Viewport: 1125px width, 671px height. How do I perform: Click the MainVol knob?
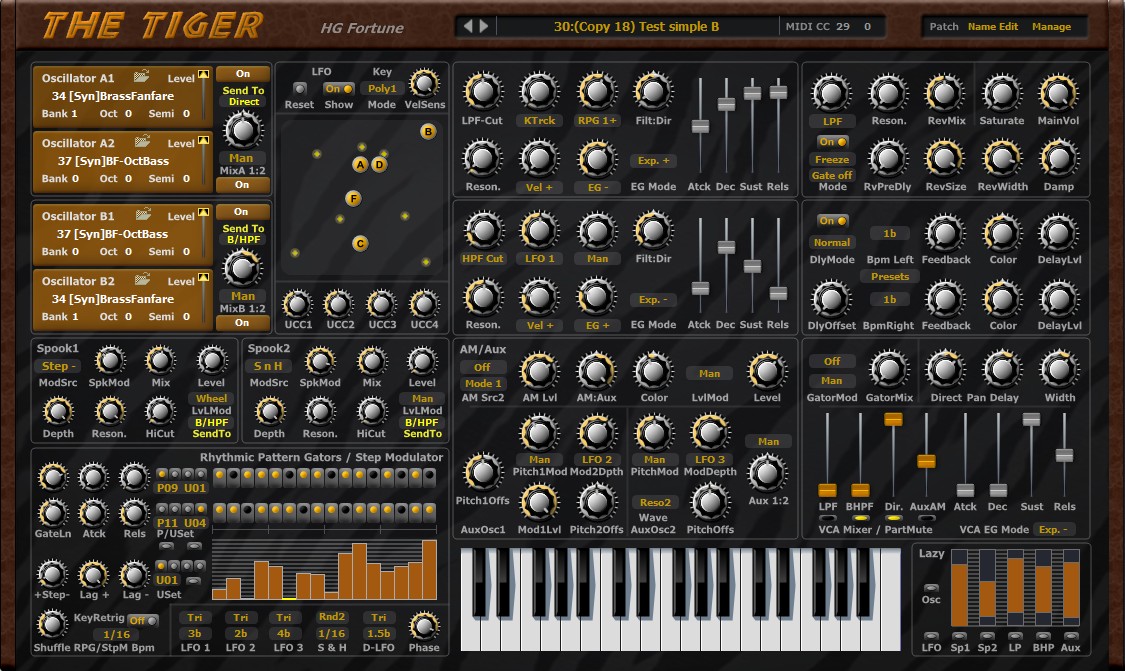tap(1058, 93)
